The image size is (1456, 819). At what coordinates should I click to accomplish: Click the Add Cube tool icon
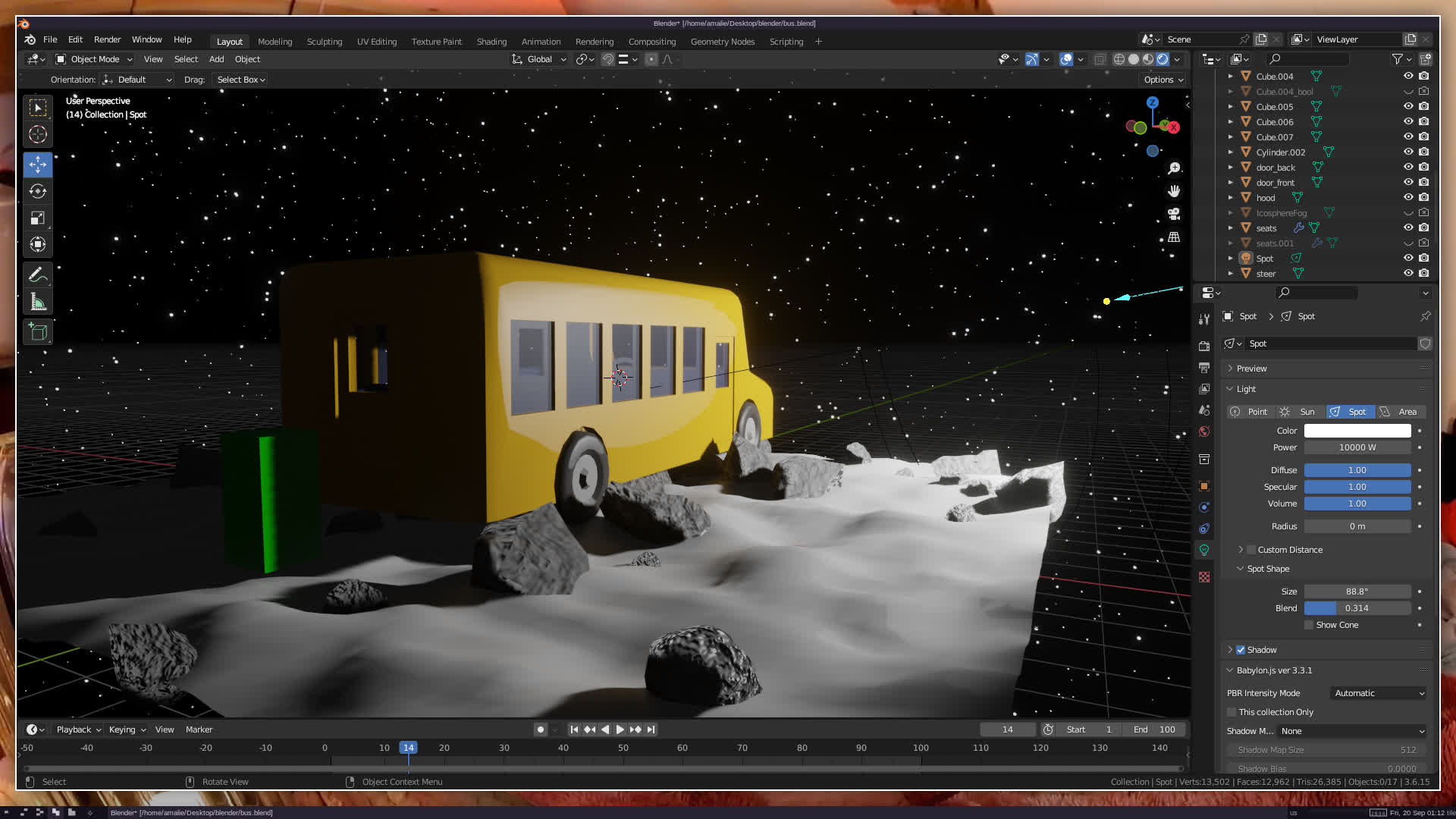click(38, 332)
